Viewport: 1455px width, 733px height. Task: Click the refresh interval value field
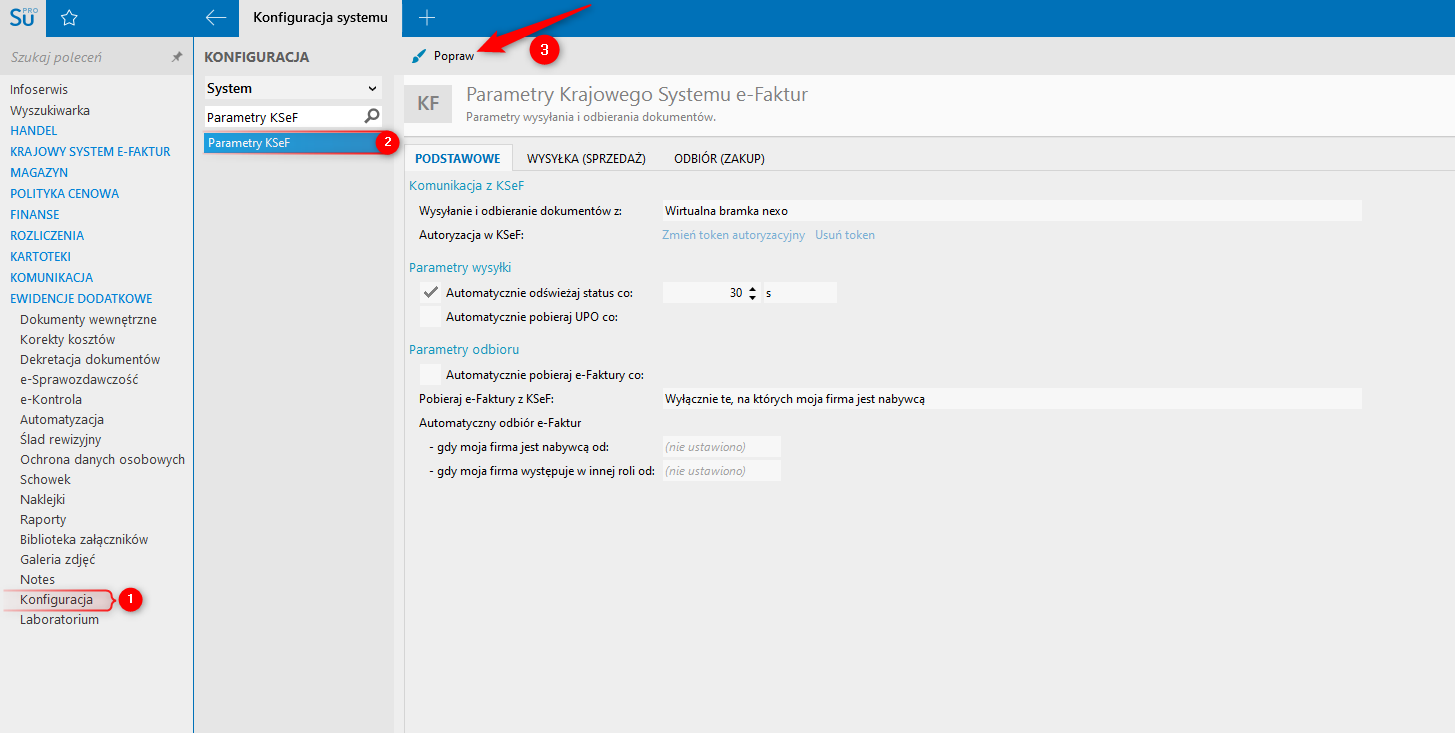coord(704,293)
